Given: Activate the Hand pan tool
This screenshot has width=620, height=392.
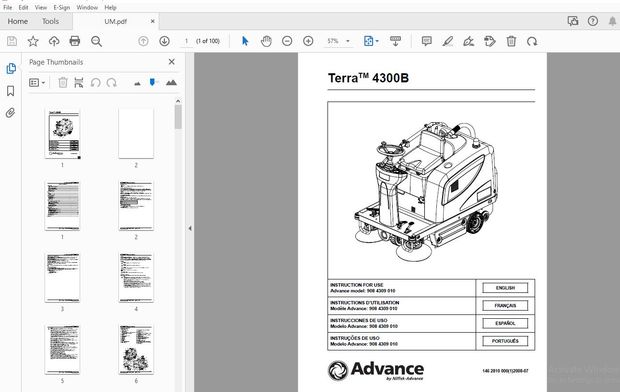Looking at the screenshot, I should [x=266, y=41].
